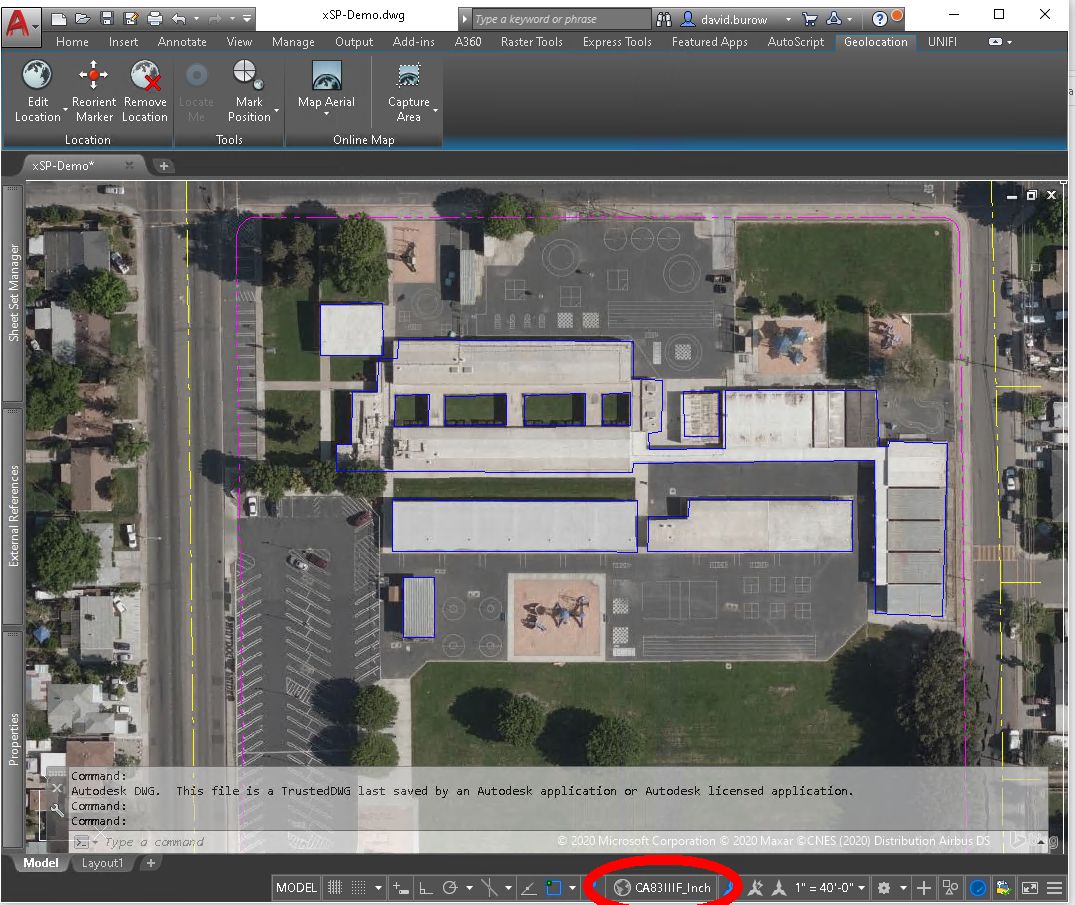Expand the Edit Location dropdown arrow
Image resolution: width=1075 pixels, height=905 pixels.
pos(65,110)
